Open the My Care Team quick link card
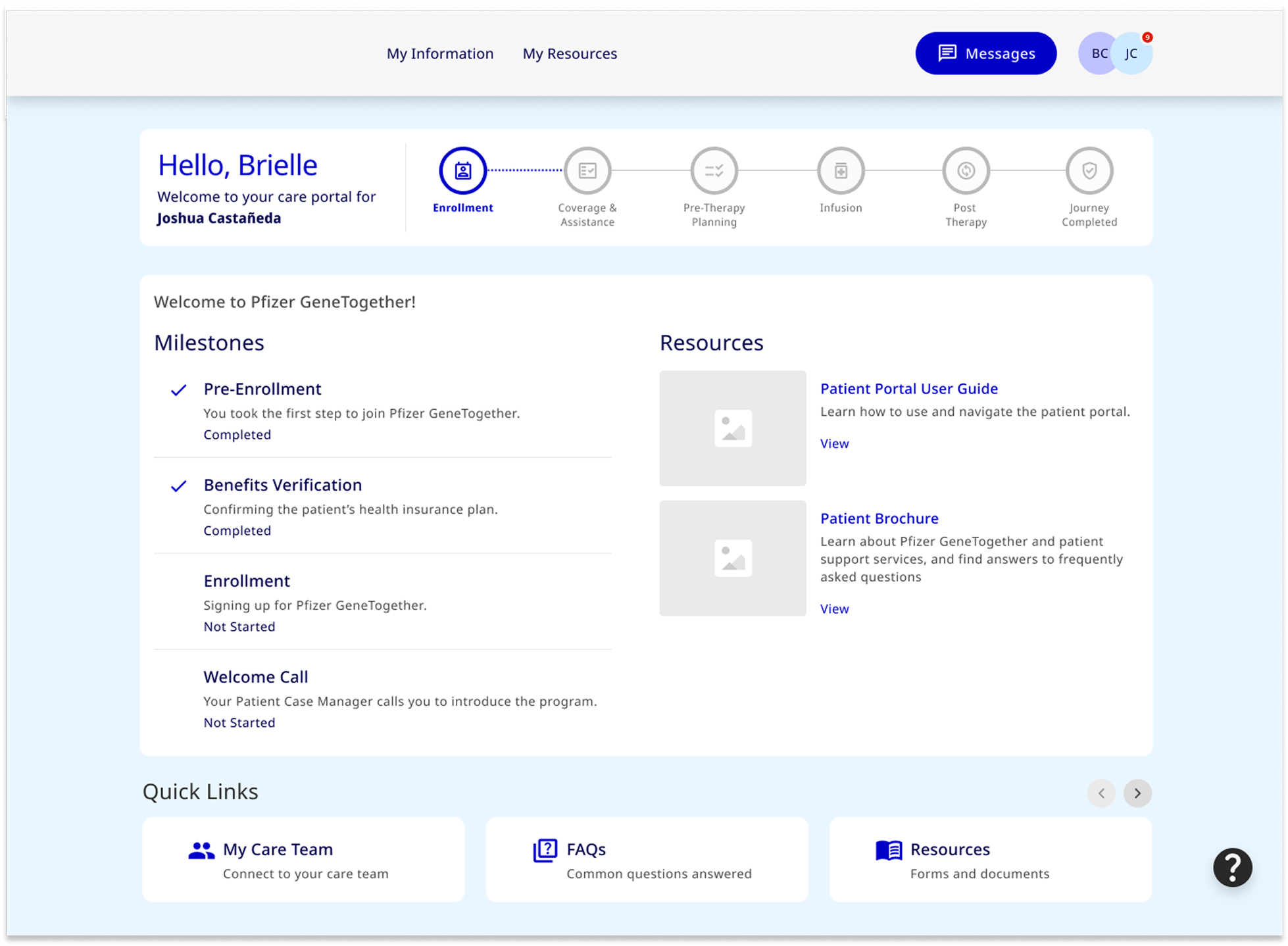This screenshot has height=946, width=1288. click(x=303, y=859)
